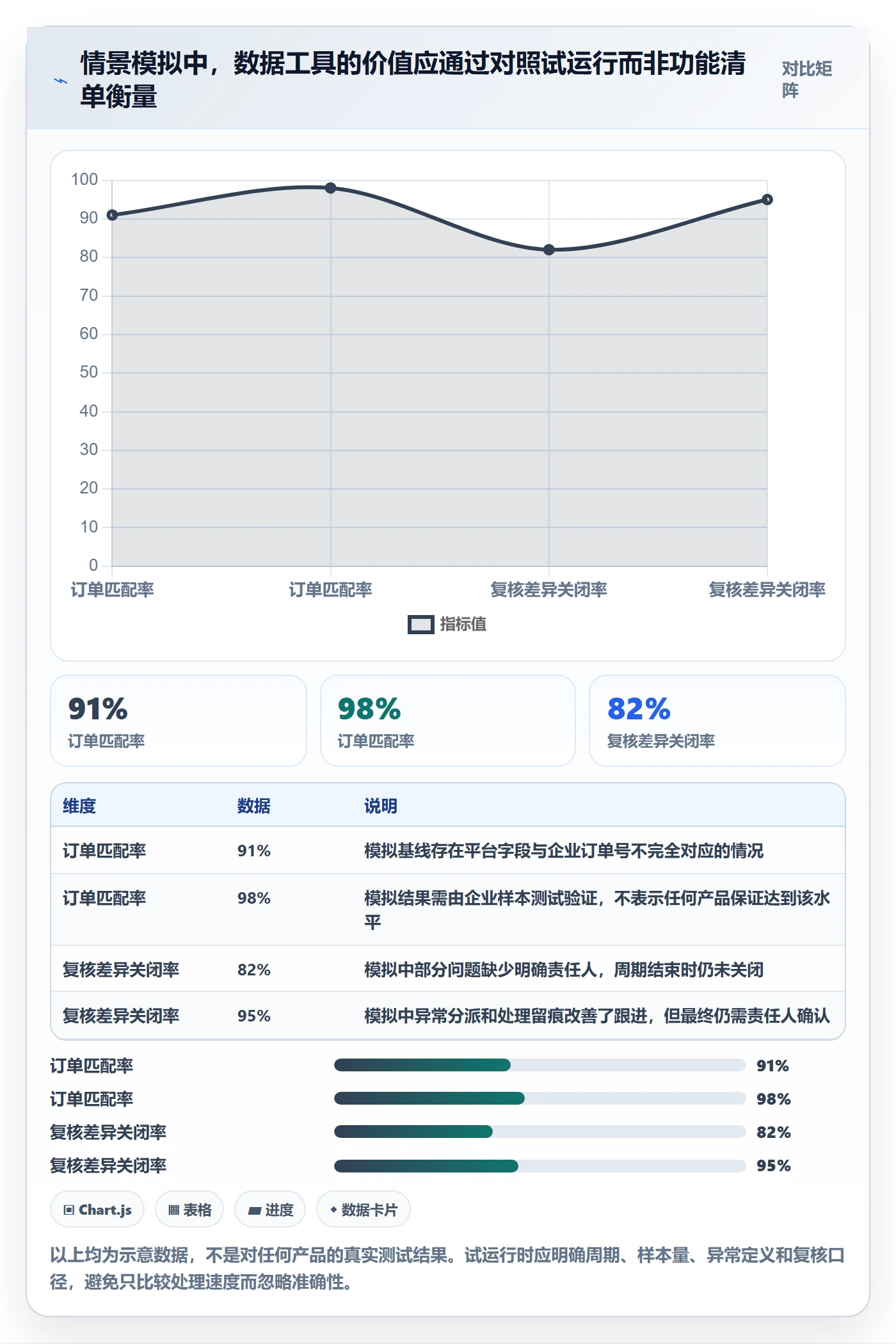Screen dimensions: 896x1344
Task: Click the grid icon in 表格 chip
Action: click(173, 1210)
